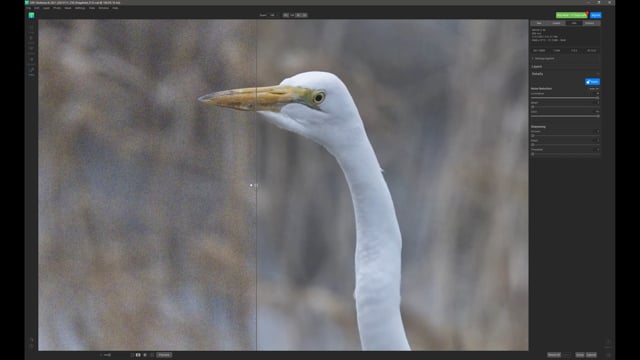This screenshot has height=360, width=640.
Task: Select the fourth tool icon in left toolbar
Action: coord(31,59)
